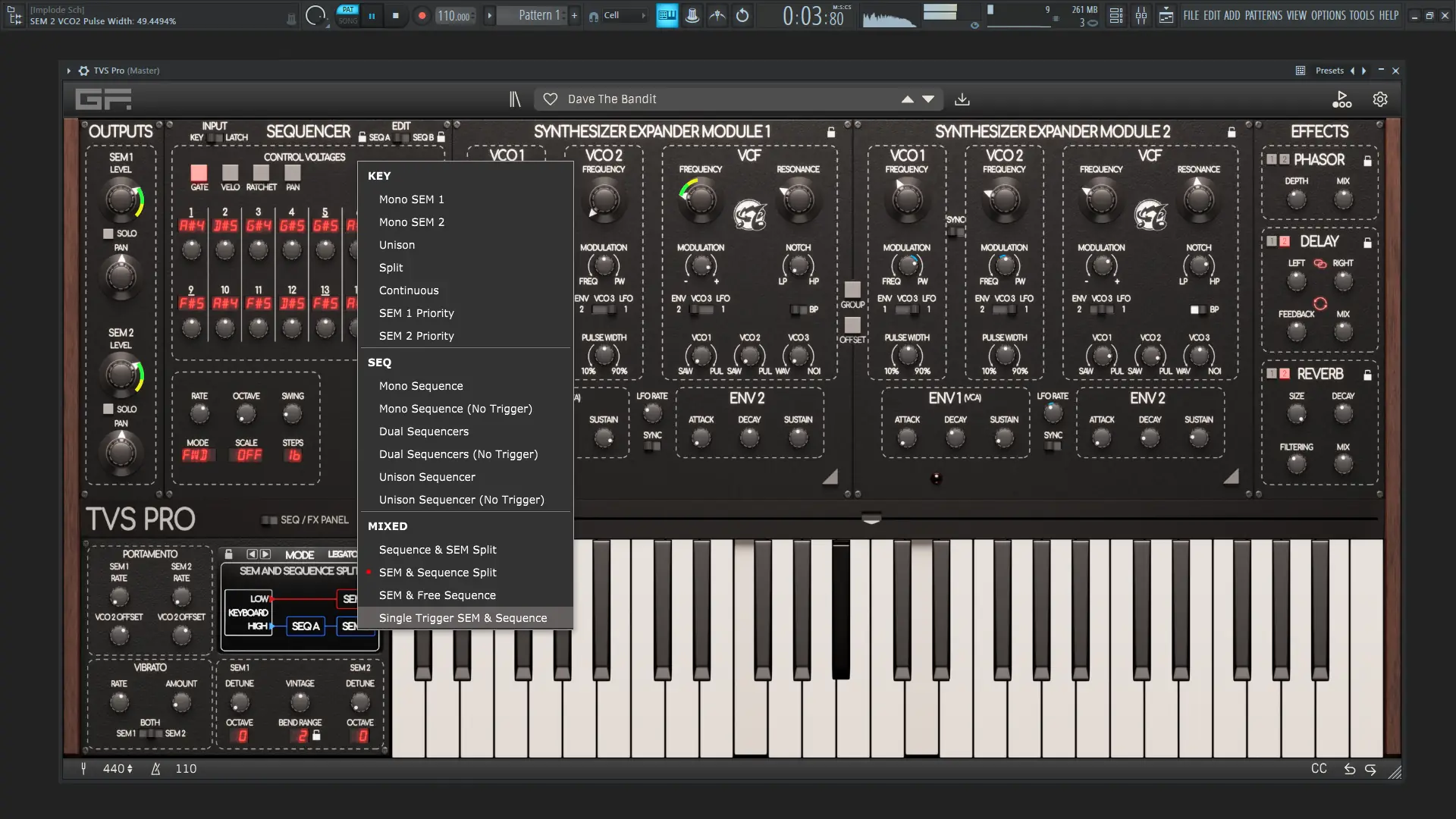The width and height of the screenshot is (1456, 819).
Task: Click the undo arrow in bottom bar
Action: pos(1350,769)
